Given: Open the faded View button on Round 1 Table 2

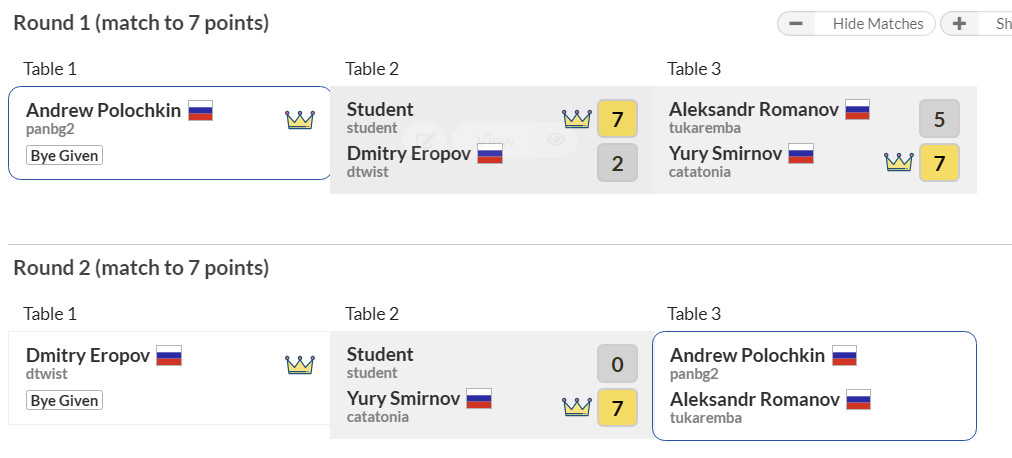Looking at the screenshot, I should point(496,140).
